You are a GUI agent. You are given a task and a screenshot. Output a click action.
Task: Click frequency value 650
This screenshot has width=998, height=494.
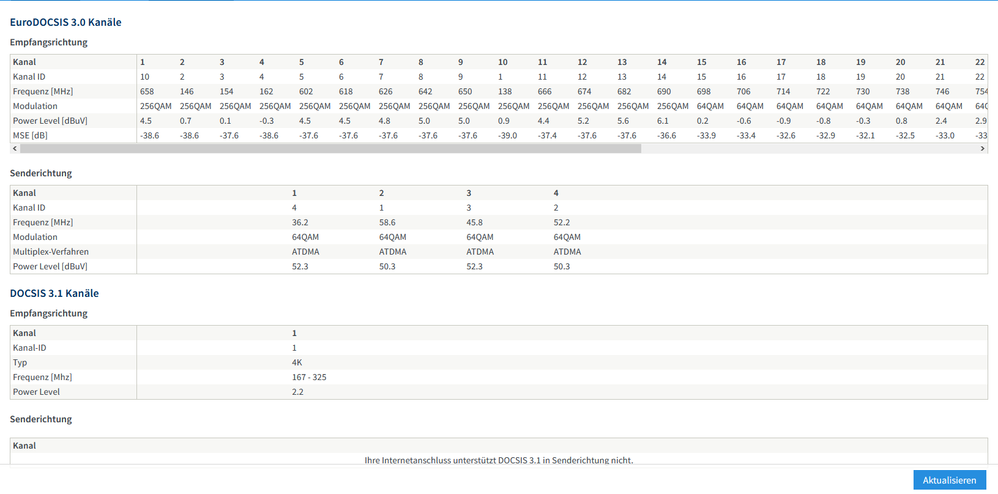click(465, 92)
